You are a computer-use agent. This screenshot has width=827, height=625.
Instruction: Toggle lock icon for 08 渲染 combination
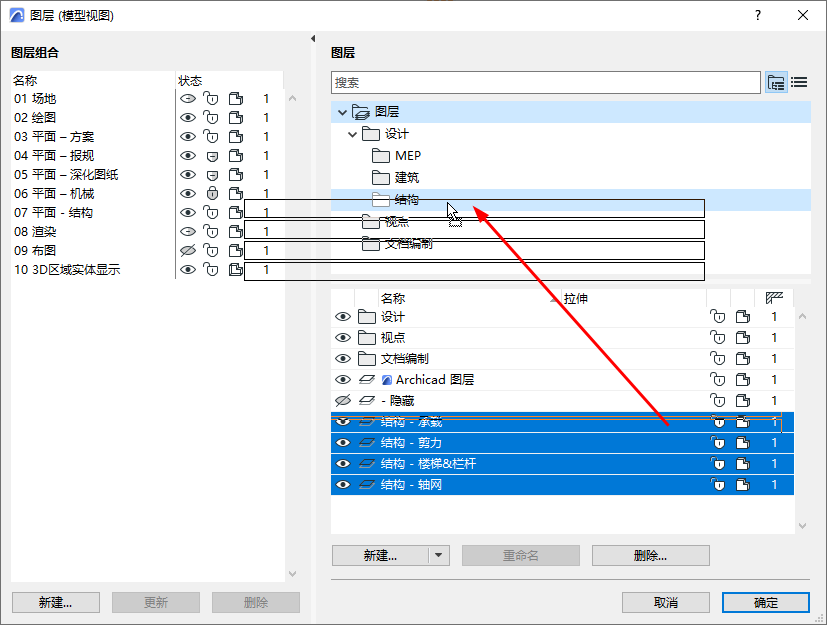[x=211, y=232]
